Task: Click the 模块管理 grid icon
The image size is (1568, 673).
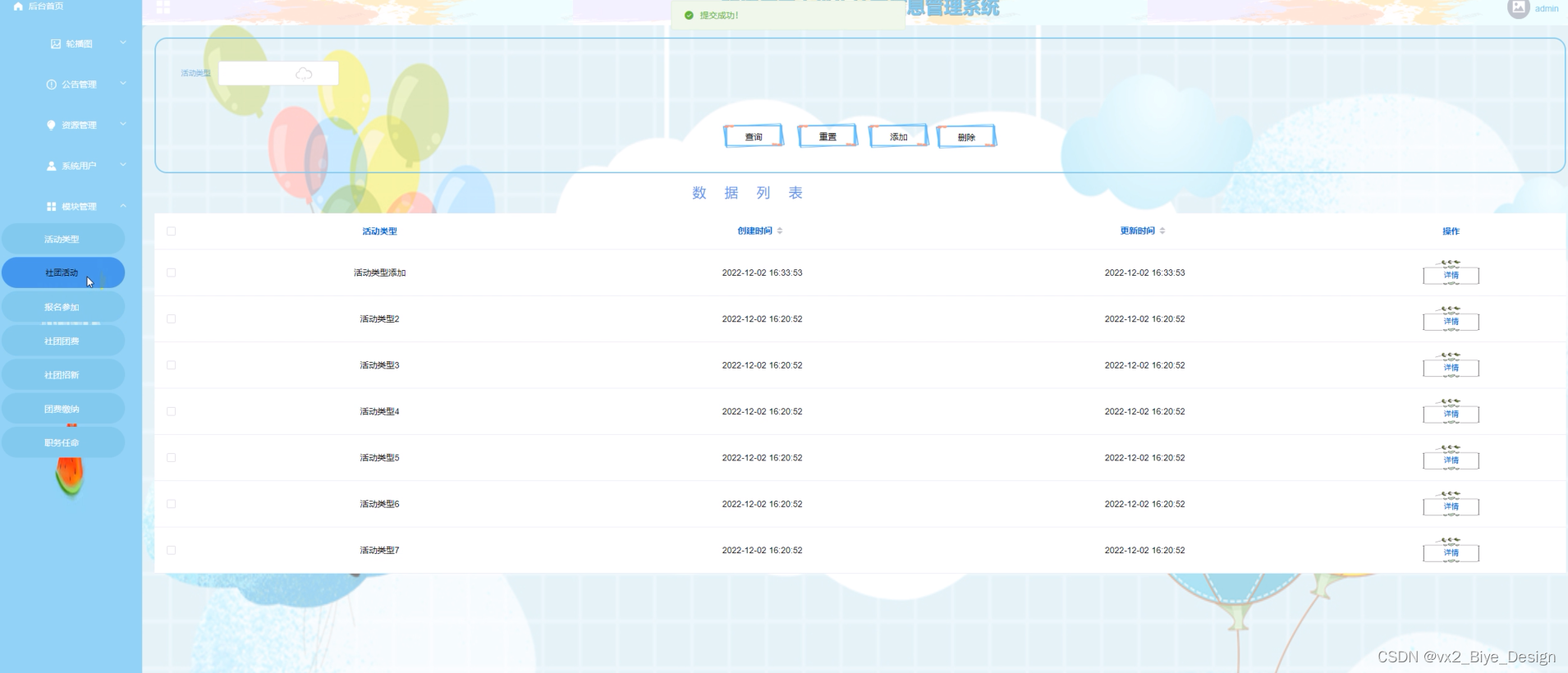Action: [52, 206]
